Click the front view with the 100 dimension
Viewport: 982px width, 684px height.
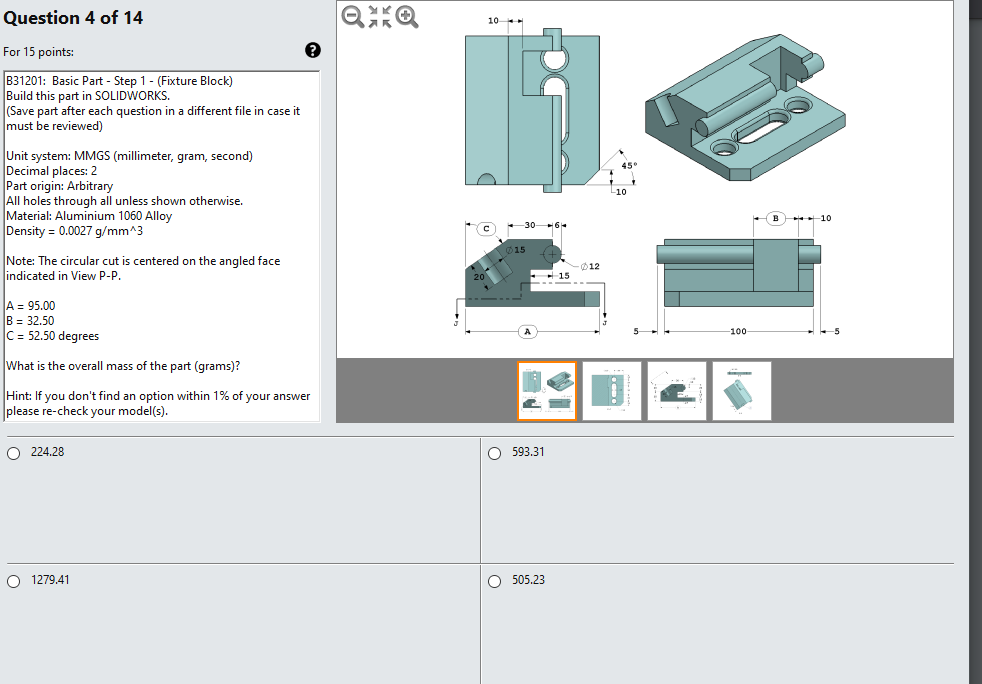(x=738, y=272)
